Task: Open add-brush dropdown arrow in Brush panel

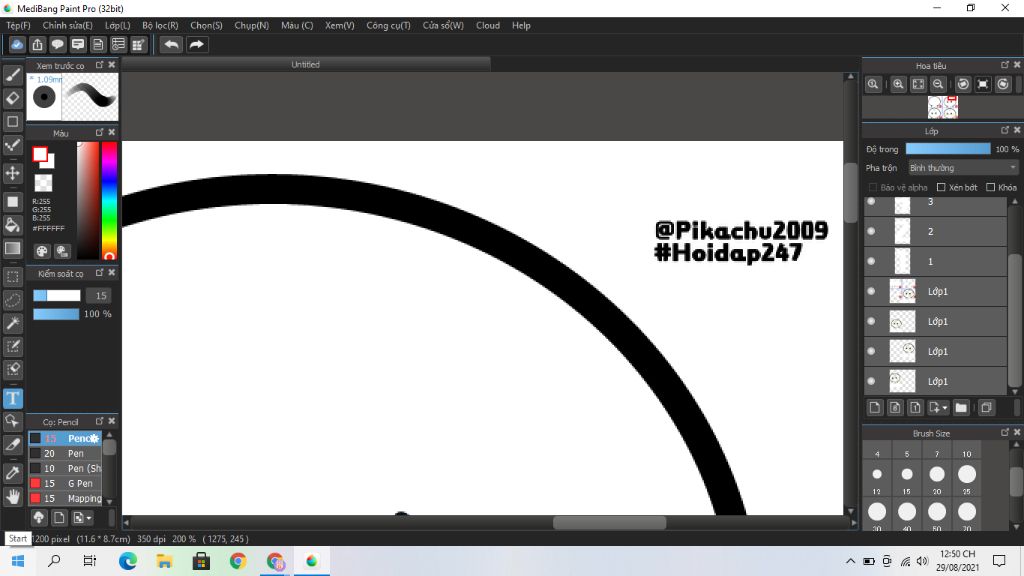Action: click(x=89, y=518)
